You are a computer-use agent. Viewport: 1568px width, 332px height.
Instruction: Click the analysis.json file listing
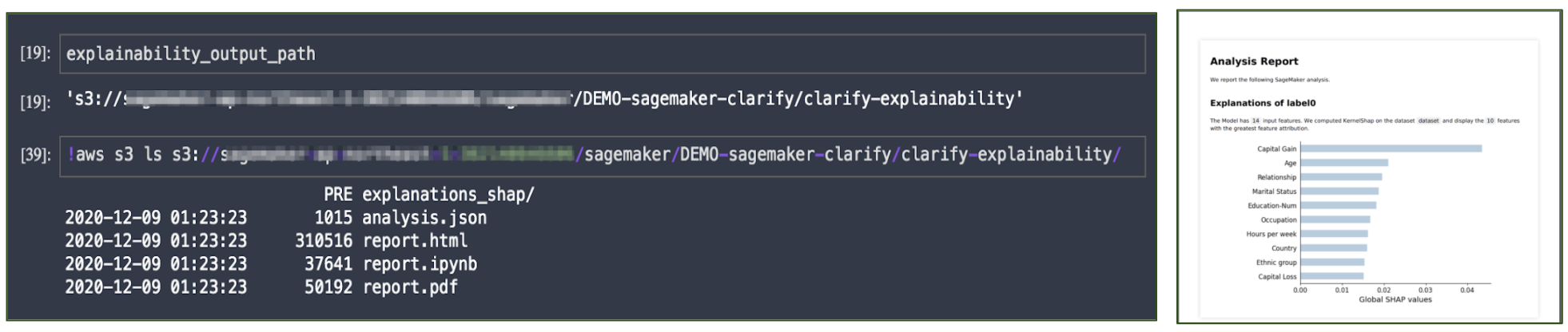(424, 218)
